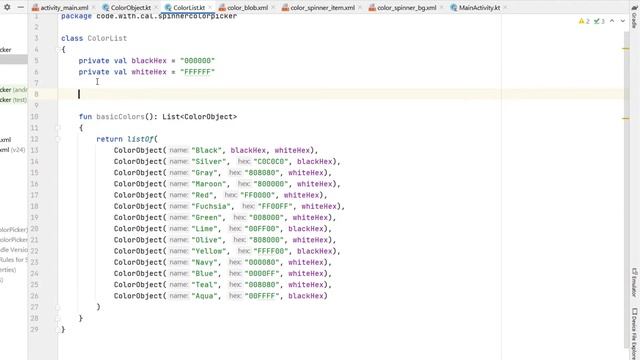Close the activity_main.xml tab

click(x=93, y=8)
